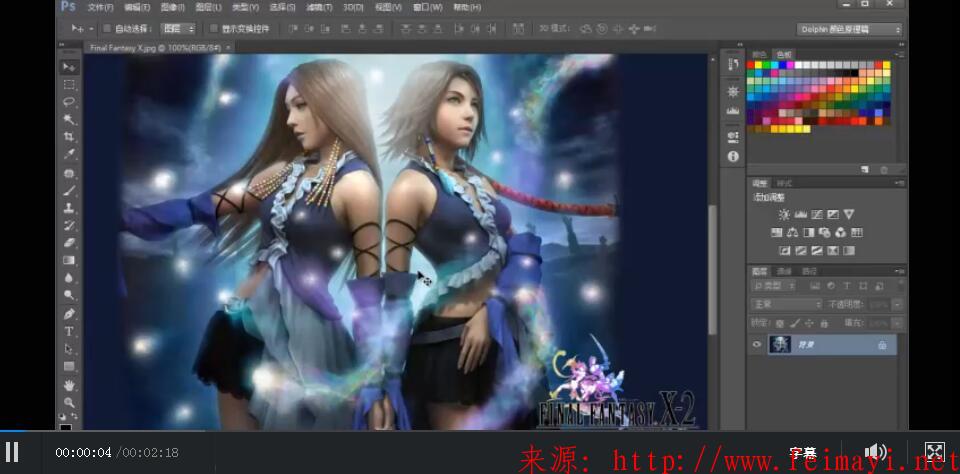Select the Type tool
The image size is (960, 474).
point(69,331)
